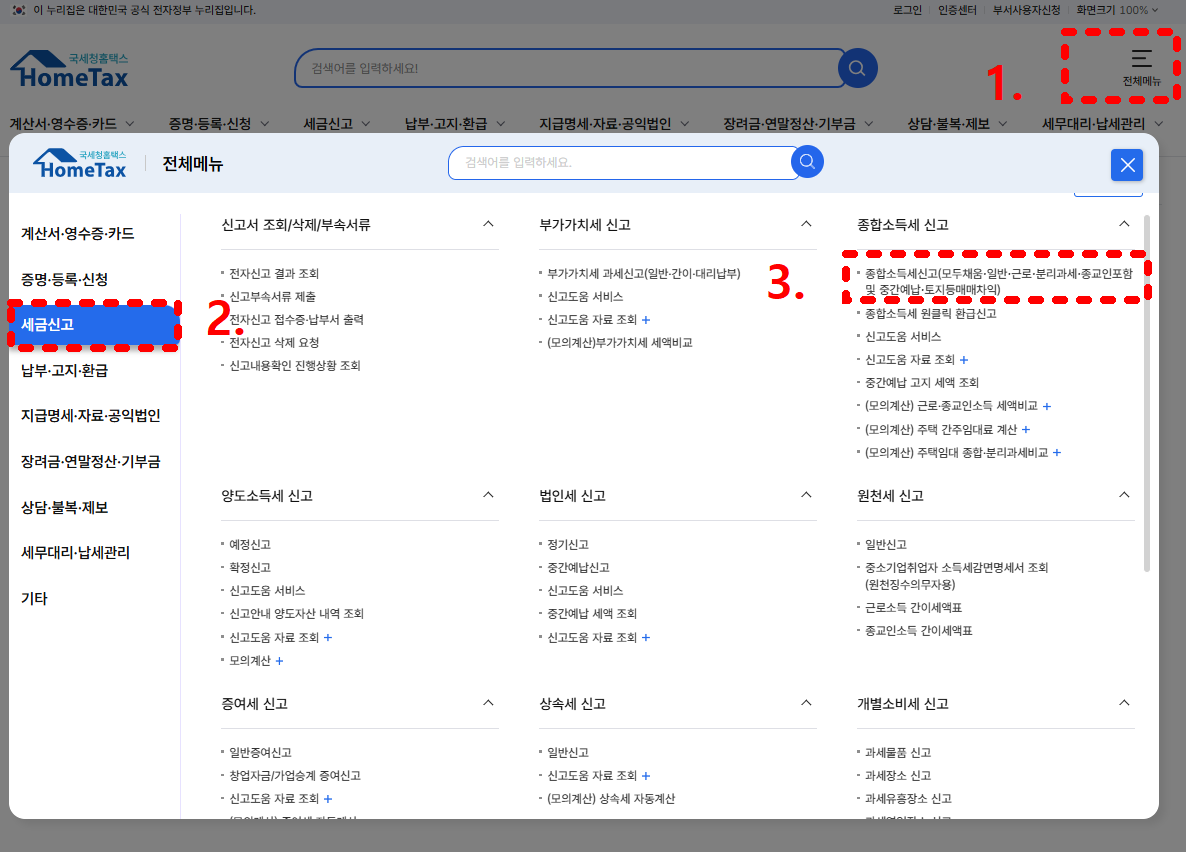Click the search magnifier in the page header

(x=857, y=68)
